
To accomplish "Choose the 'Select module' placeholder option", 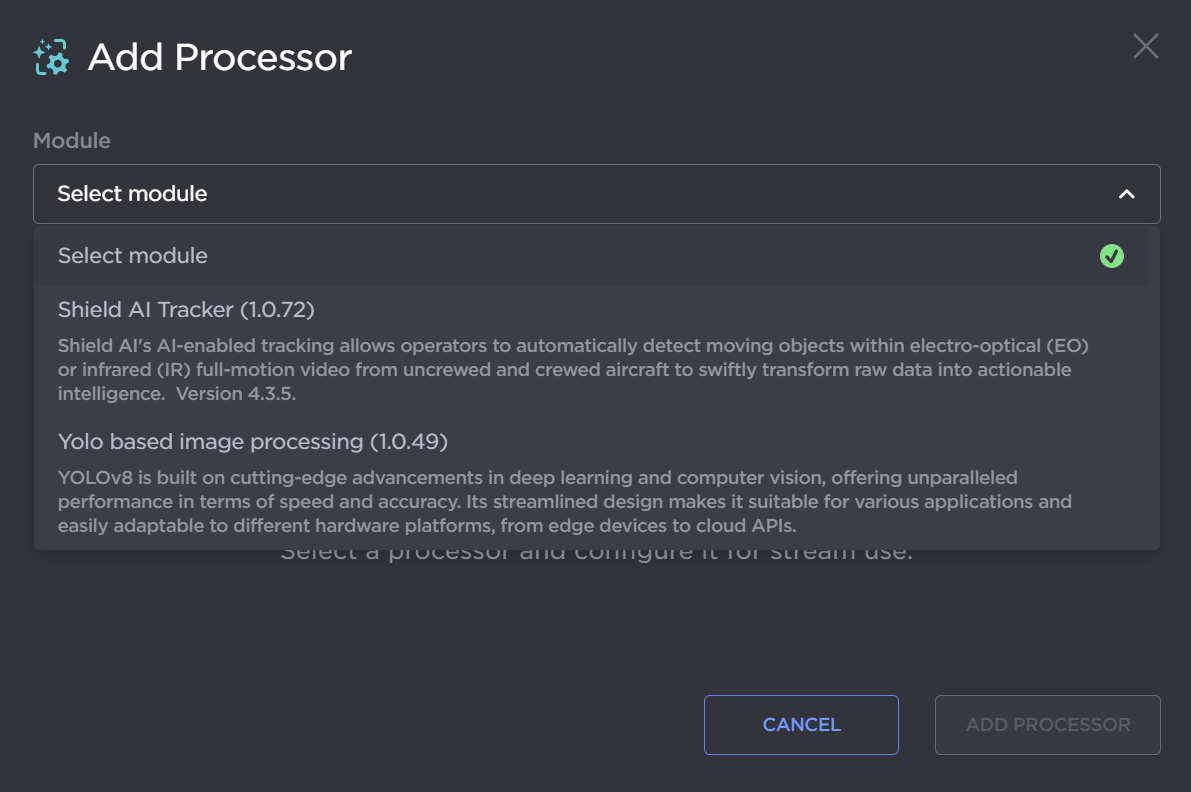I will 133,256.
